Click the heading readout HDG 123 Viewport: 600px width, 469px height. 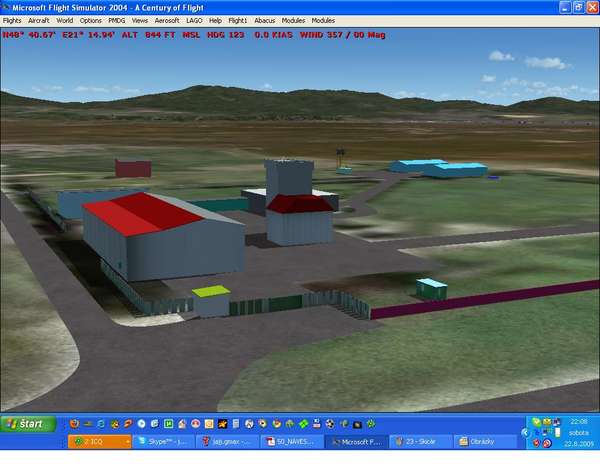click(x=226, y=35)
